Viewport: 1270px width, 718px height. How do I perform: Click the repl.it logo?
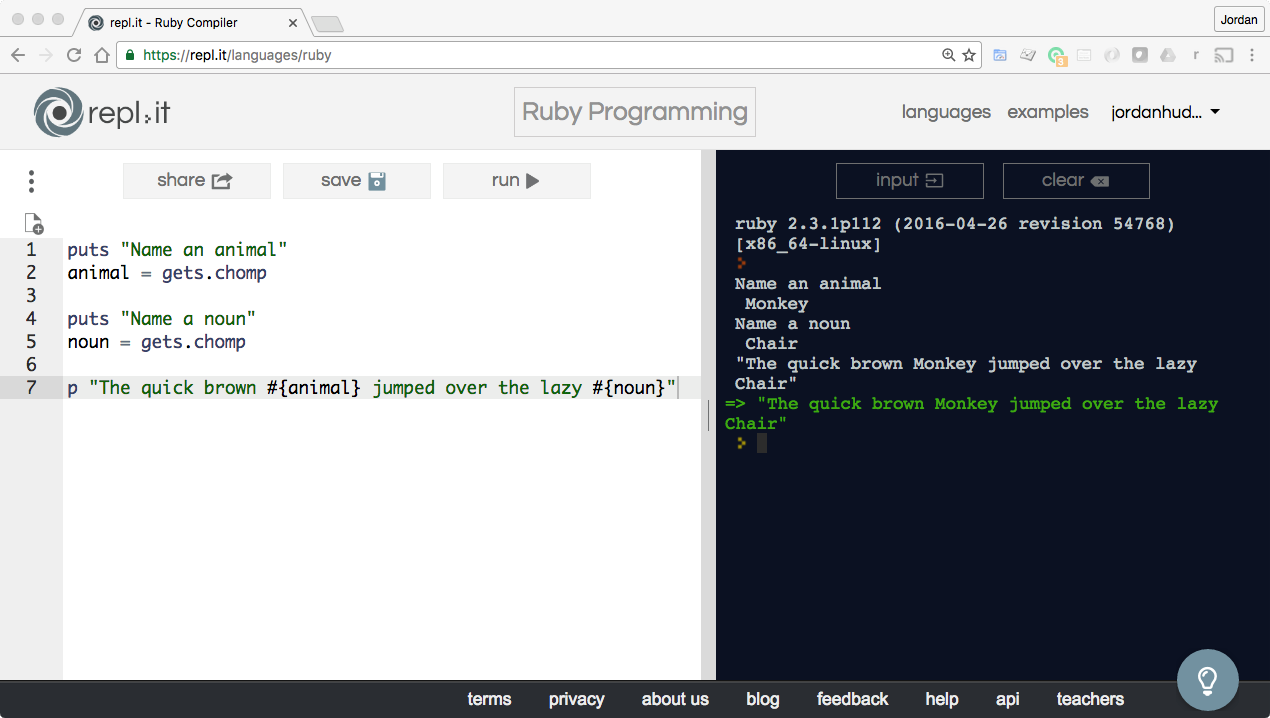point(101,112)
